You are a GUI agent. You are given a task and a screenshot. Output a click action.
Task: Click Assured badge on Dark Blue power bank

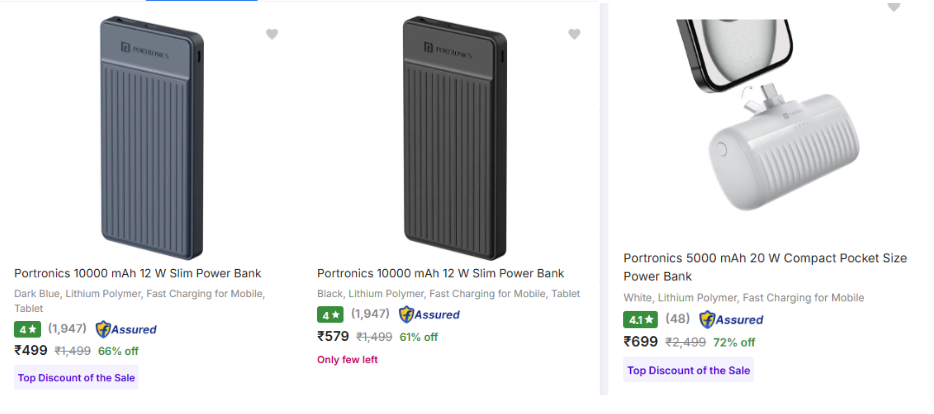point(126,329)
